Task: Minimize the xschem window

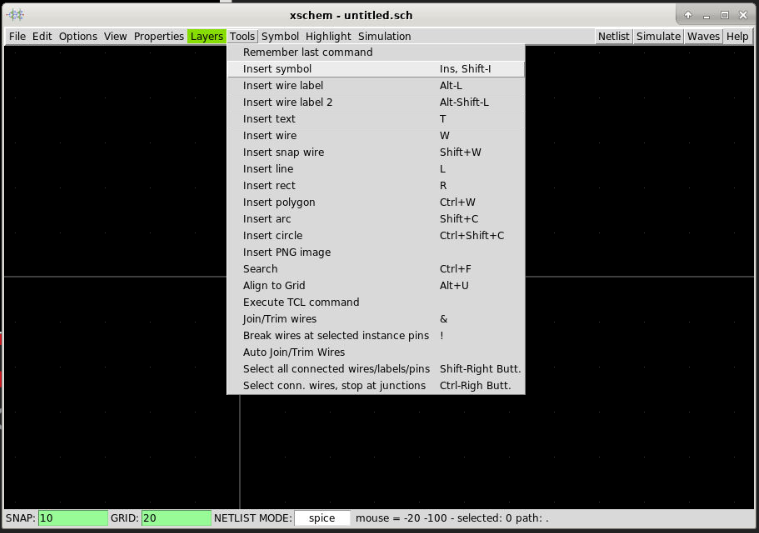Action: tap(706, 15)
